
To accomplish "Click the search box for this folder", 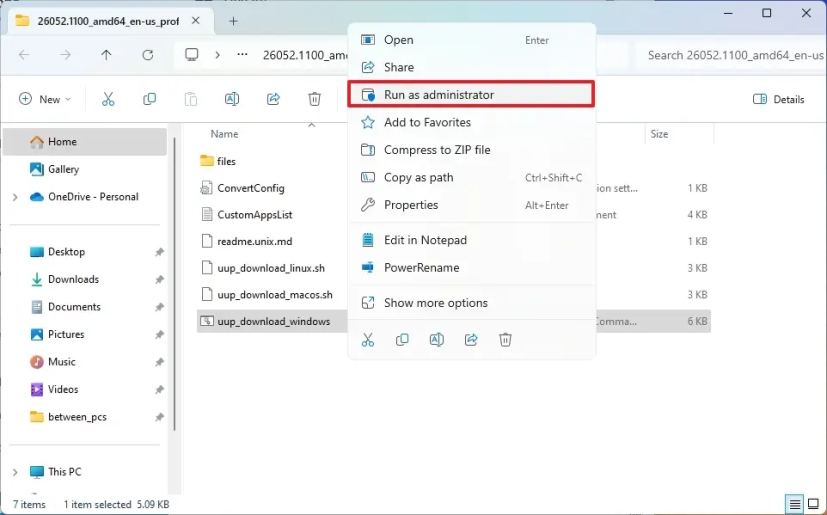I will click(733, 55).
